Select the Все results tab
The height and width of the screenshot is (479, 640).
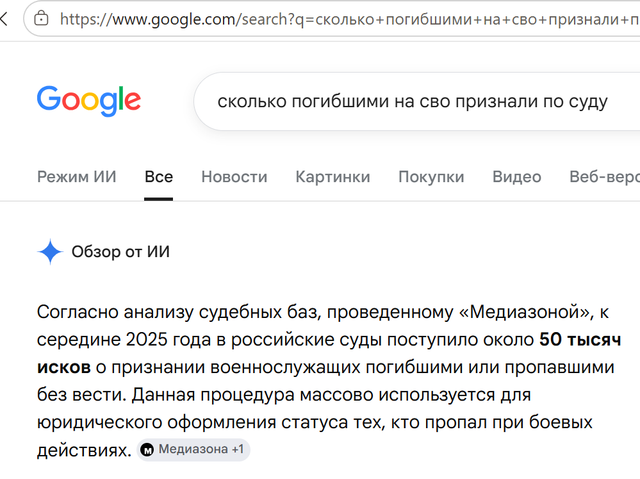pyautogui.click(x=159, y=177)
